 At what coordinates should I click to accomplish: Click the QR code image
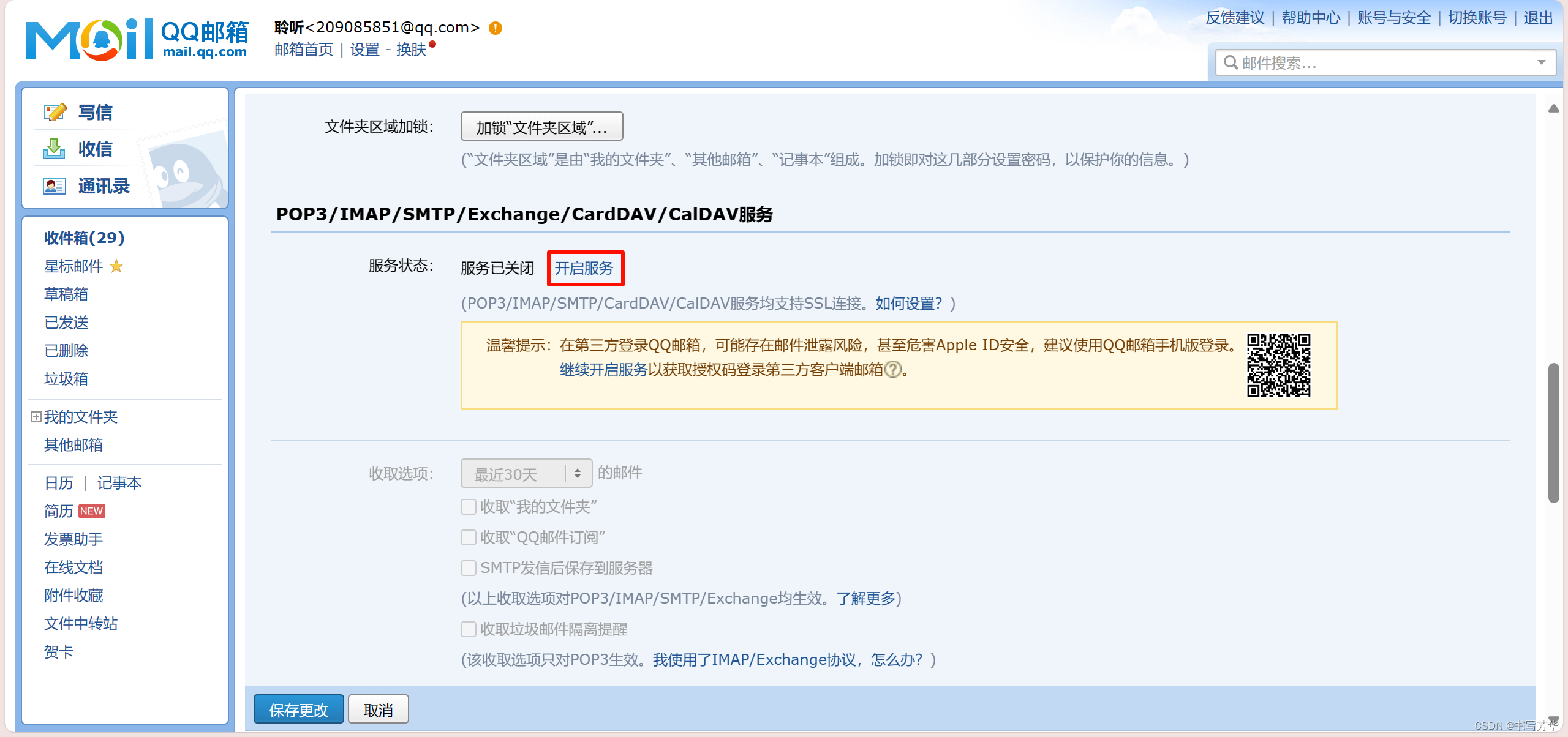[x=1279, y=365]
